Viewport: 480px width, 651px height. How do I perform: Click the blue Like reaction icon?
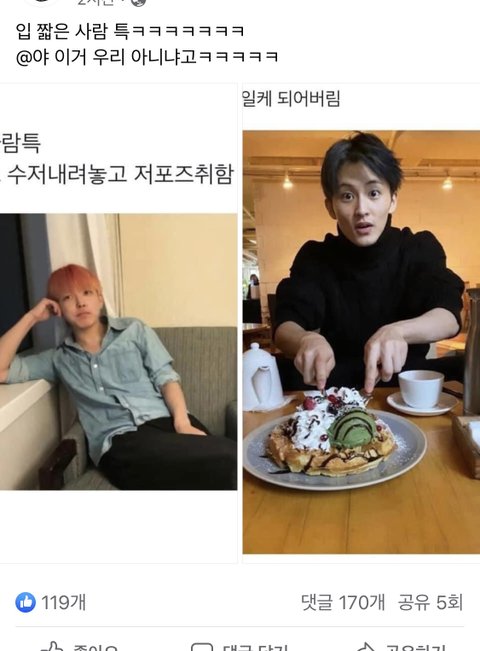click(x=25, y=602)
